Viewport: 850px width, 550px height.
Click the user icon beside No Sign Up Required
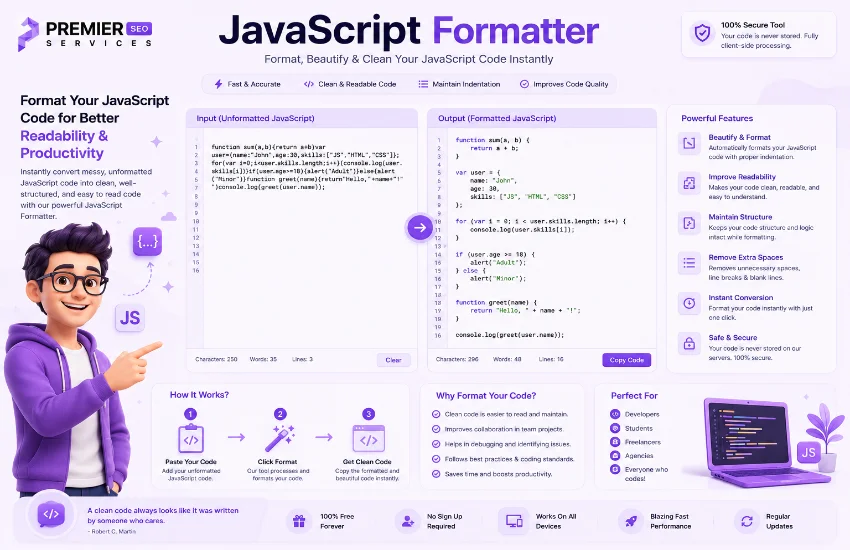(408, 521)
